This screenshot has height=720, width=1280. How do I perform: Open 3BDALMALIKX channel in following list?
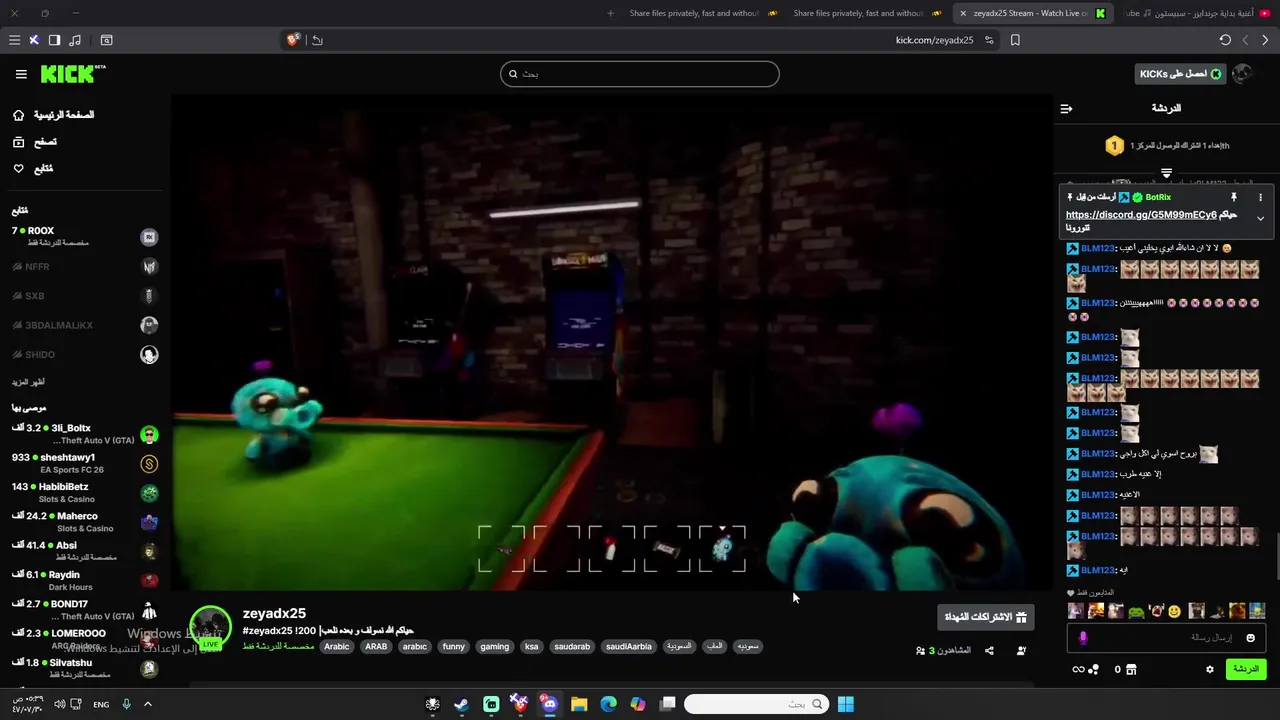pyautogui.click(x=85, y=325)
